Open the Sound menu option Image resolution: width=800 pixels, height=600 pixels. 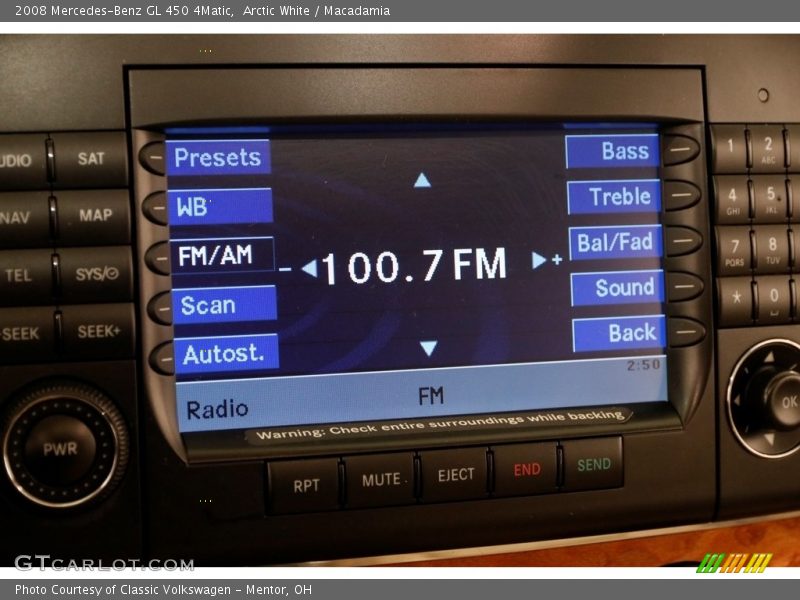pos(617,288)
